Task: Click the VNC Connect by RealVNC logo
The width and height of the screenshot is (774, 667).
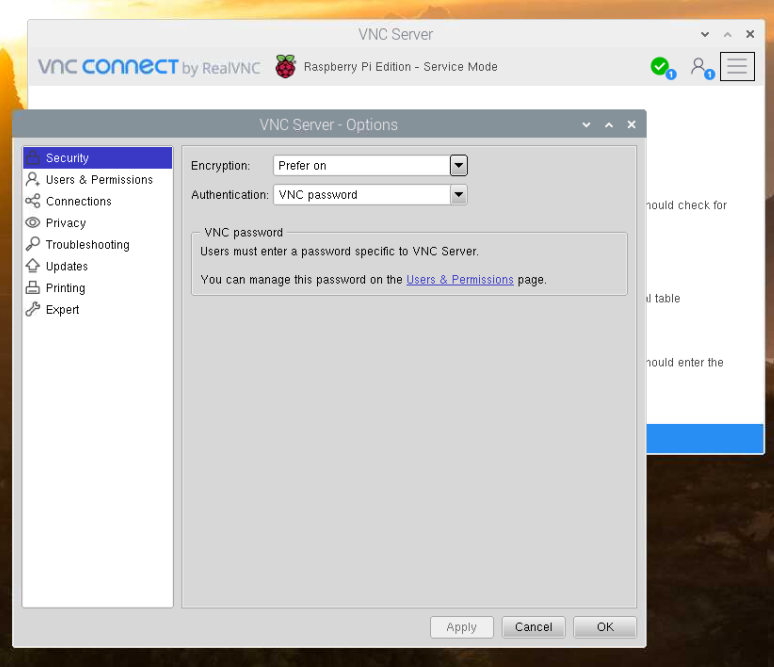Action: click(x=149, y=67)
